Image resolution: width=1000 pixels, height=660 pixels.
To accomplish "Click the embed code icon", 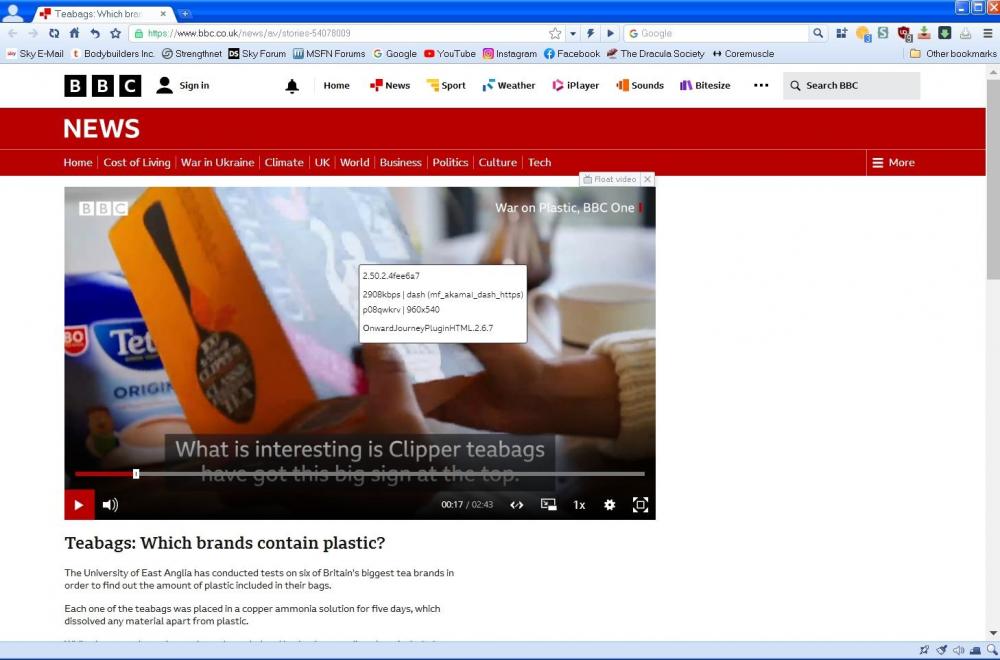I will [517, 505].
